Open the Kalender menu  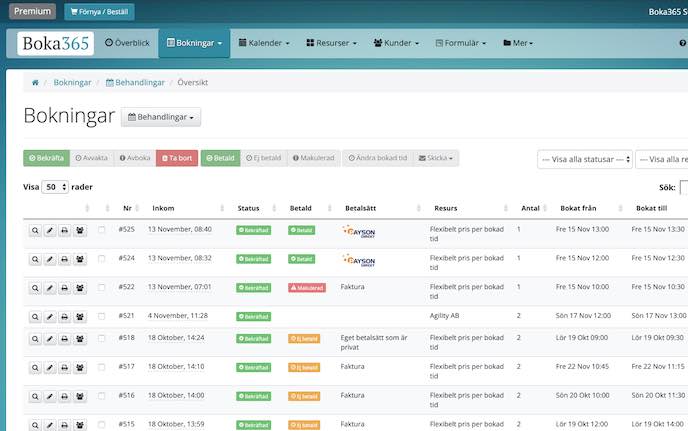(x=264, y=44)
